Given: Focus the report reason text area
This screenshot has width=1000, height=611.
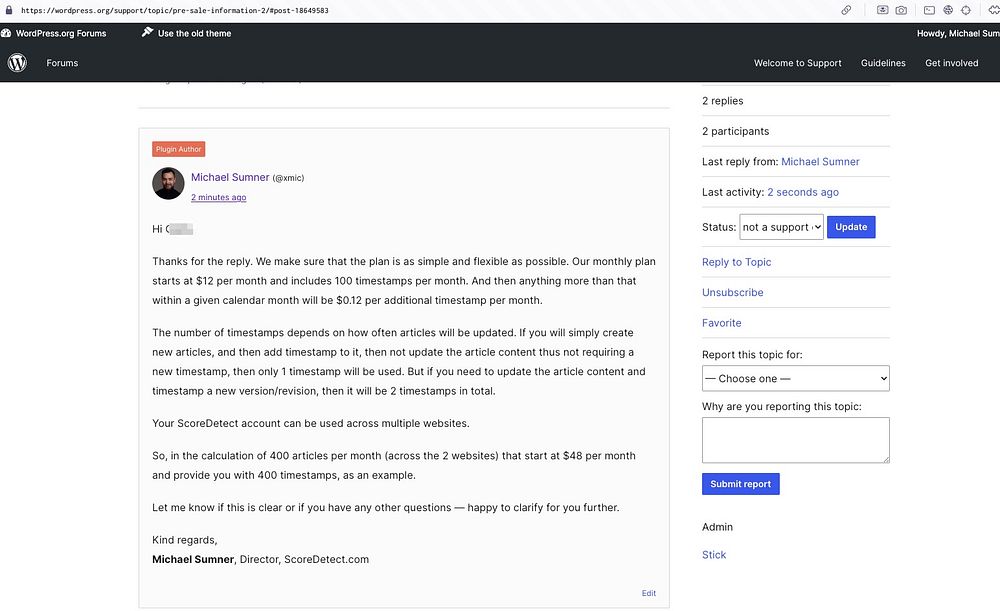Looking at the screenshot, I should [795, 440].
